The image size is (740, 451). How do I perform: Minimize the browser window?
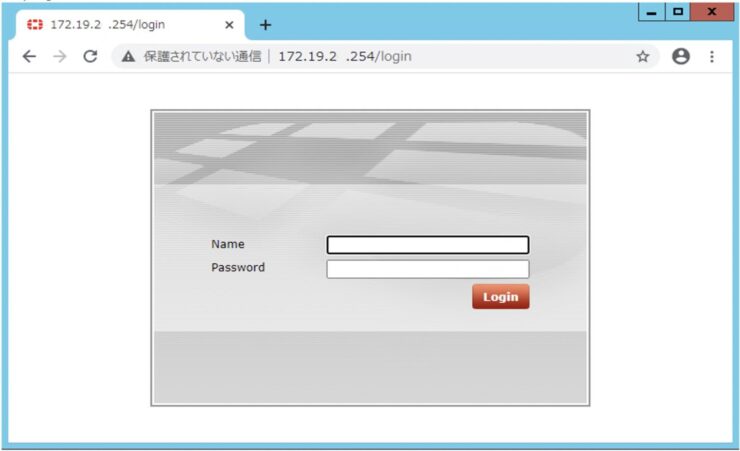point(651,12)
